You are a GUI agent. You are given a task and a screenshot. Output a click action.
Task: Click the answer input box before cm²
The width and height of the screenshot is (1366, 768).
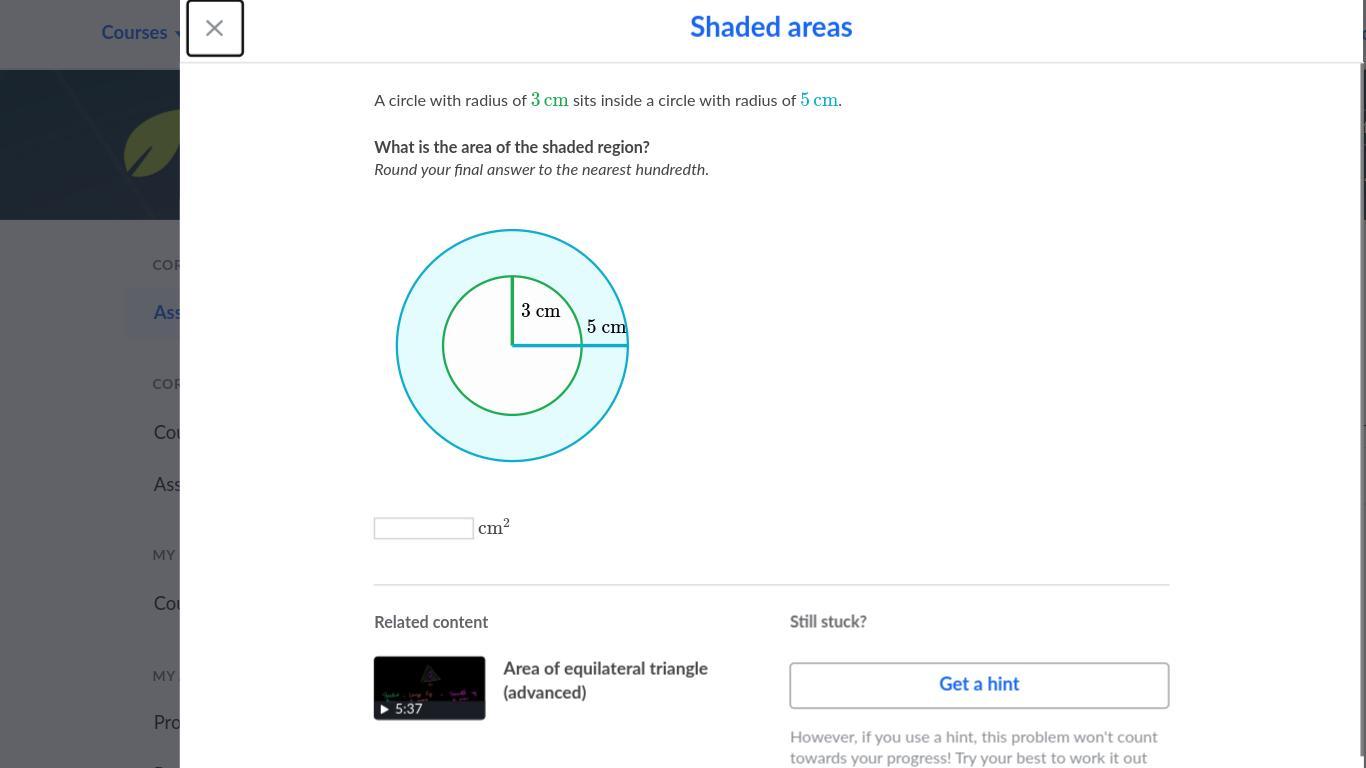click(423, 528)
